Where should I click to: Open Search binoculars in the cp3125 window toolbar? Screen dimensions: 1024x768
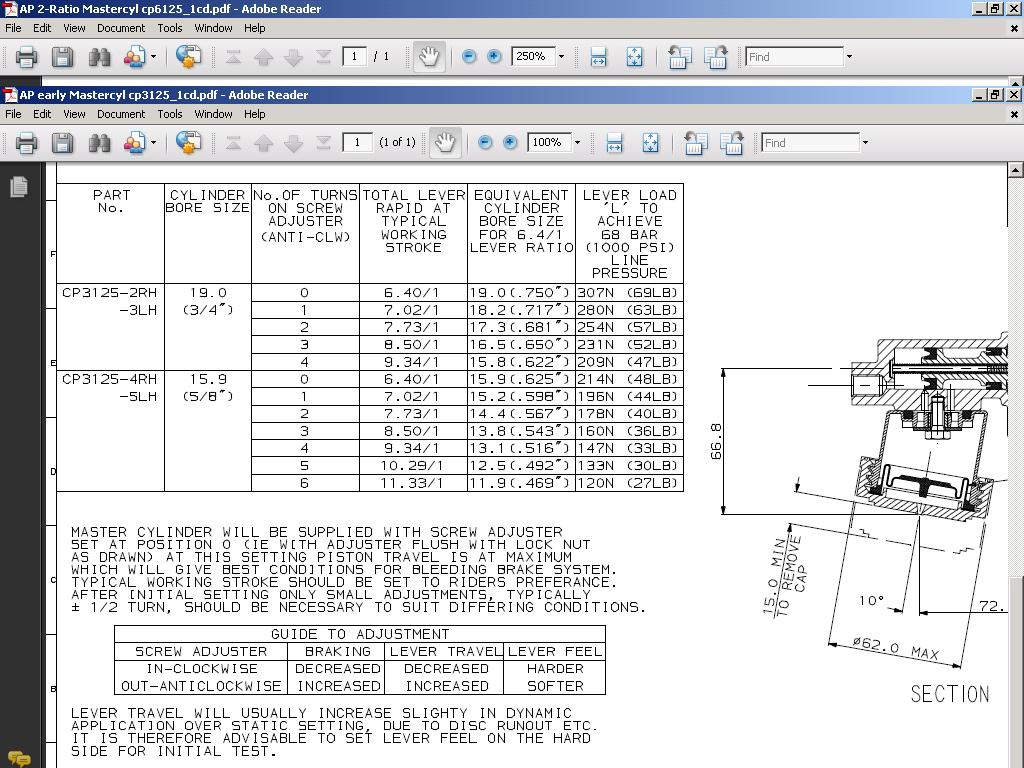point(99,143)
